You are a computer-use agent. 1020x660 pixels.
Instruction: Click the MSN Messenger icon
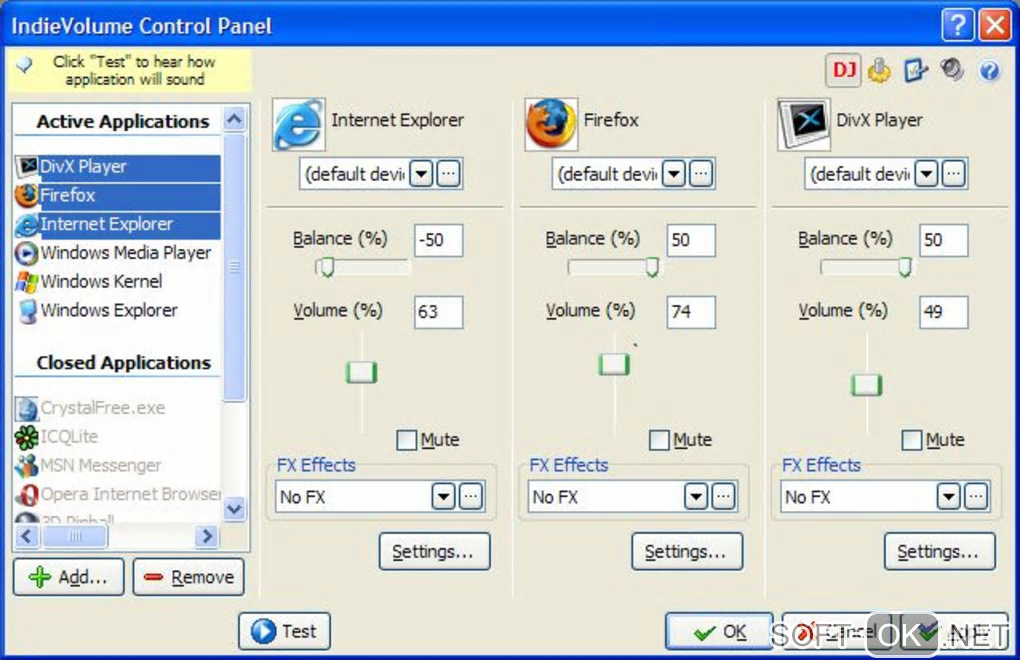27,466
